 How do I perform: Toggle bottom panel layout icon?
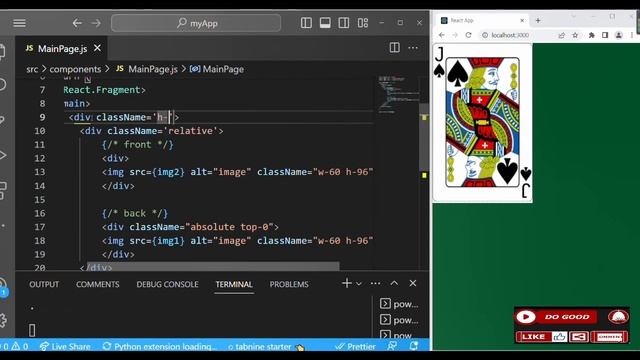(325, 23)
